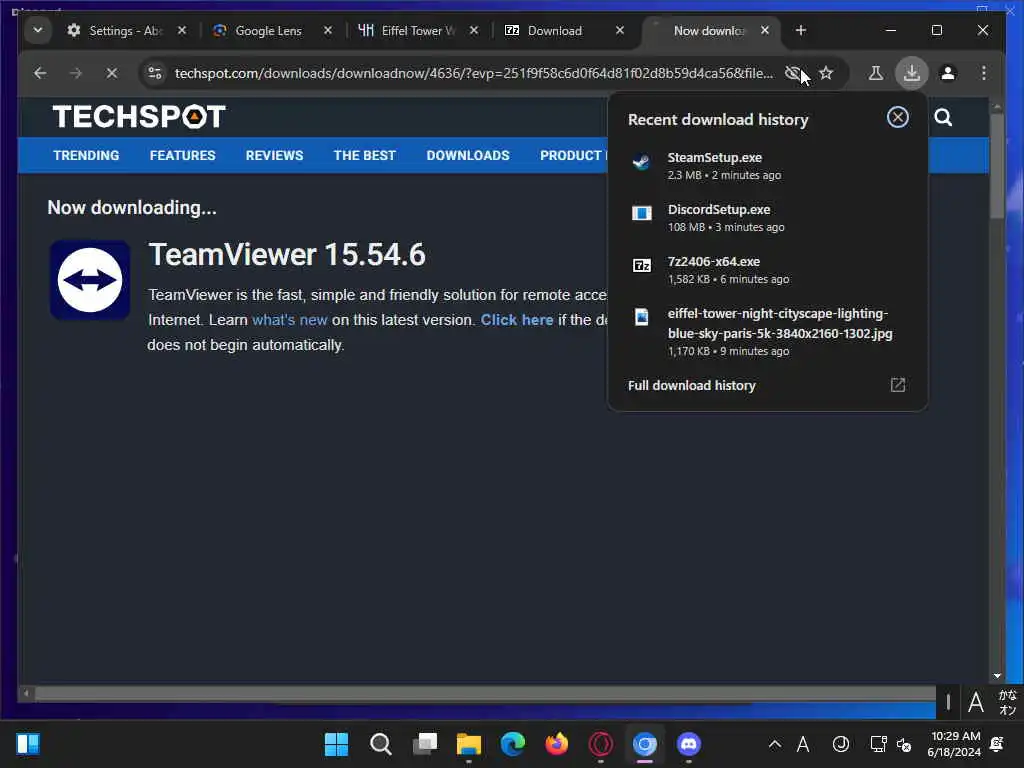Viewport: 1024px width, 768px height.
Task: Expand hidden system tray icons
Action: (775, 744)
